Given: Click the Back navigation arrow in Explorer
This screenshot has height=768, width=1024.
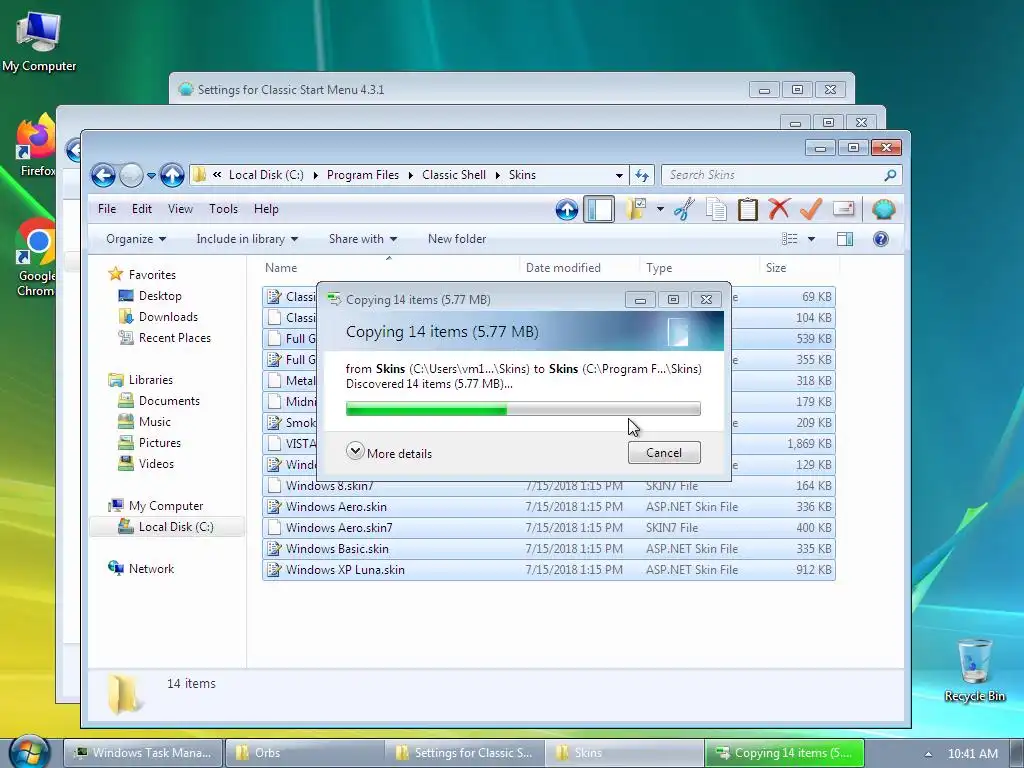Looking at the screenshot, I should (103, 175).
